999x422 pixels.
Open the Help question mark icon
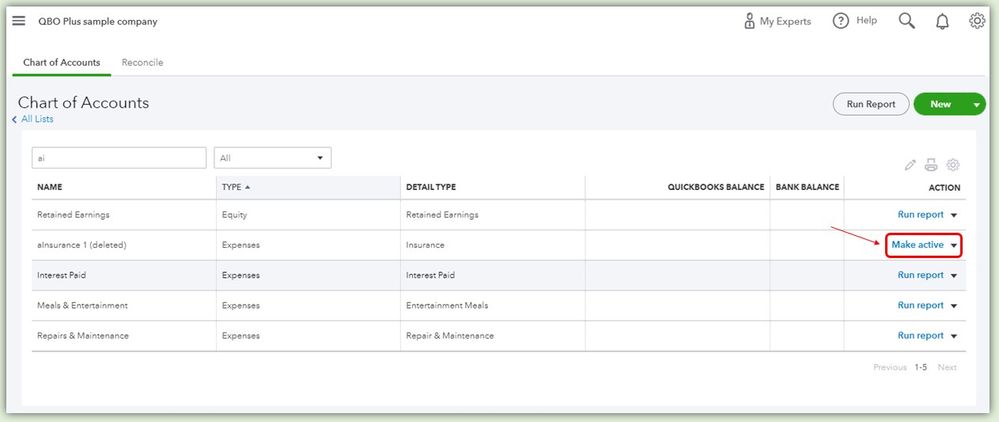[x=841, y=21]
